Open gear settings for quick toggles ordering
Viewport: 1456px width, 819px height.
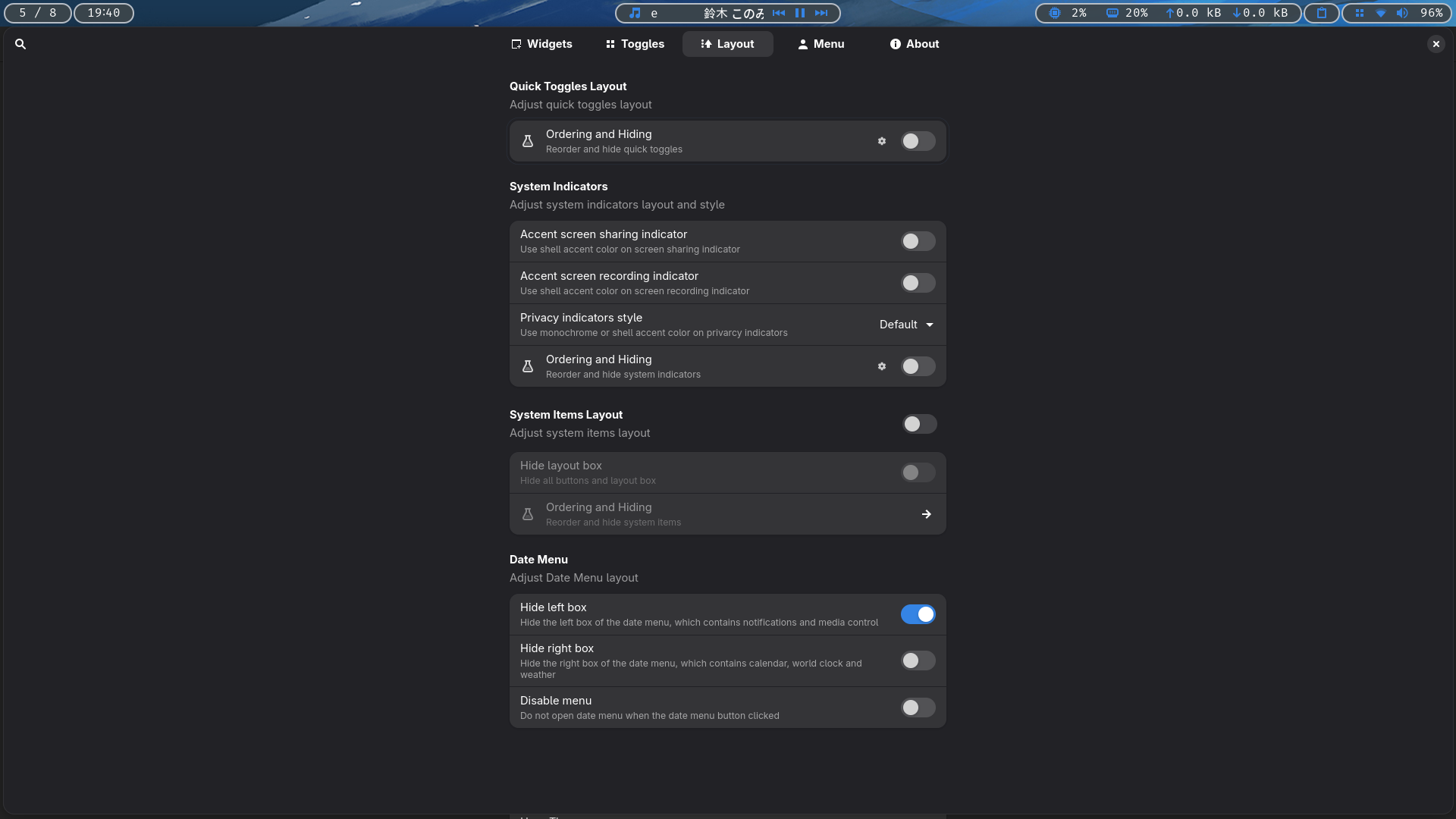(882, 141)
